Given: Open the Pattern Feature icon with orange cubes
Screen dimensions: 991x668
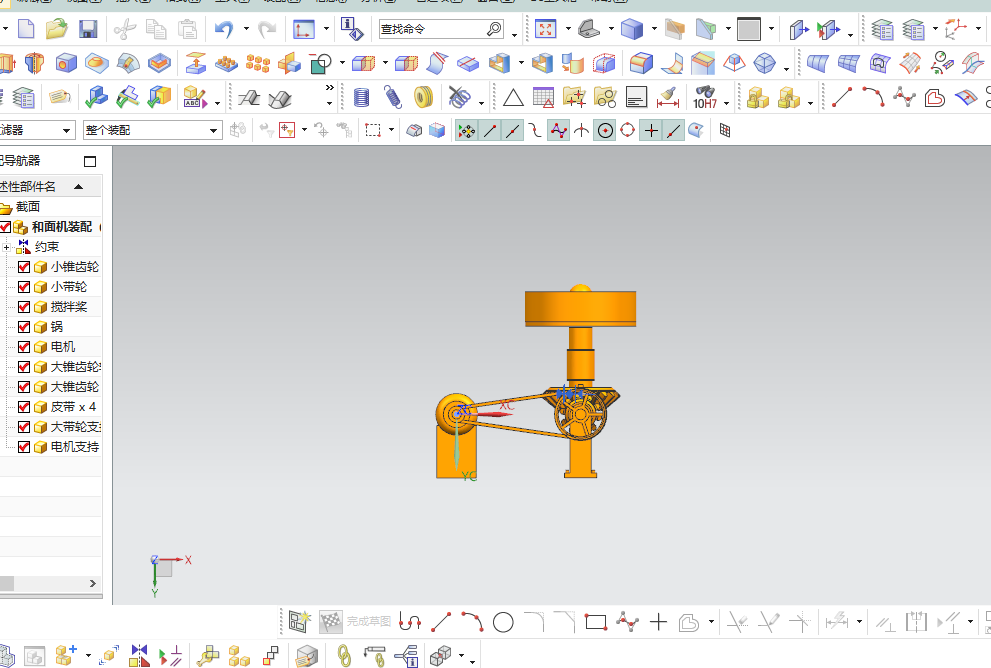Looking at the screenshot, I should coord(258,63).
